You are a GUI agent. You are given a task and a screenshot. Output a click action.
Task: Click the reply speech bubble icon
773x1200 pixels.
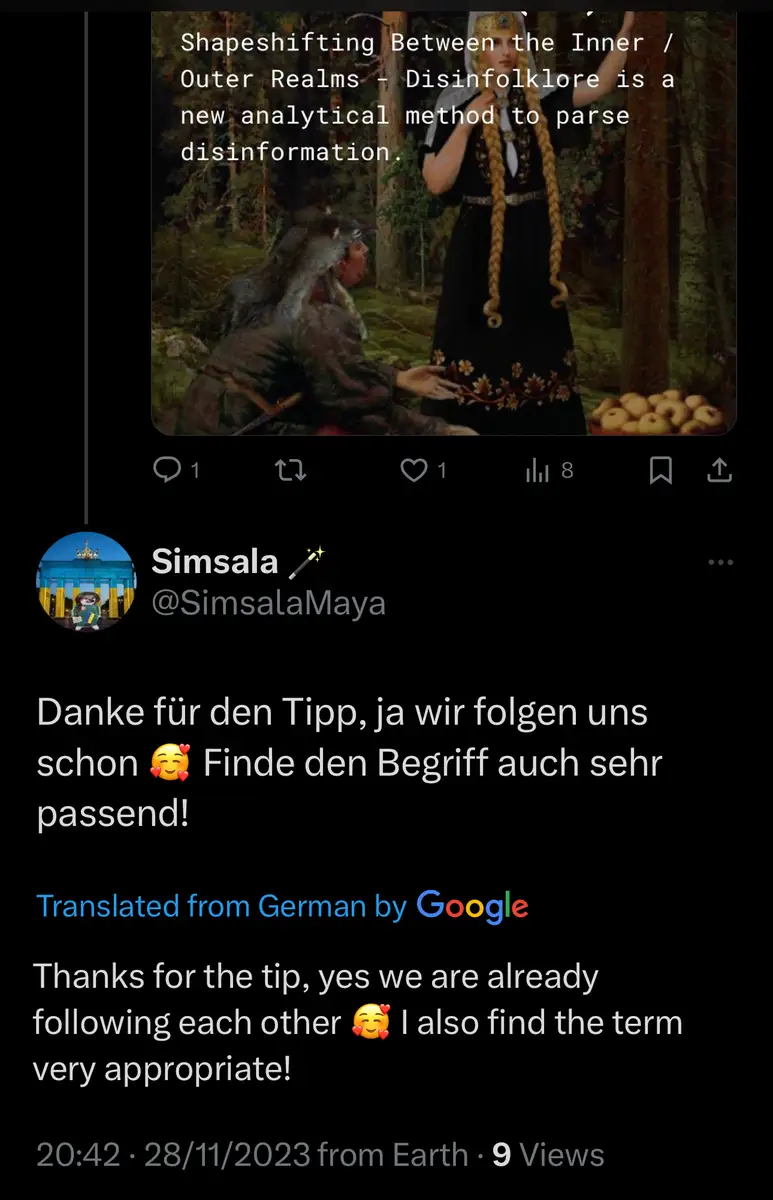pos(166,470)
